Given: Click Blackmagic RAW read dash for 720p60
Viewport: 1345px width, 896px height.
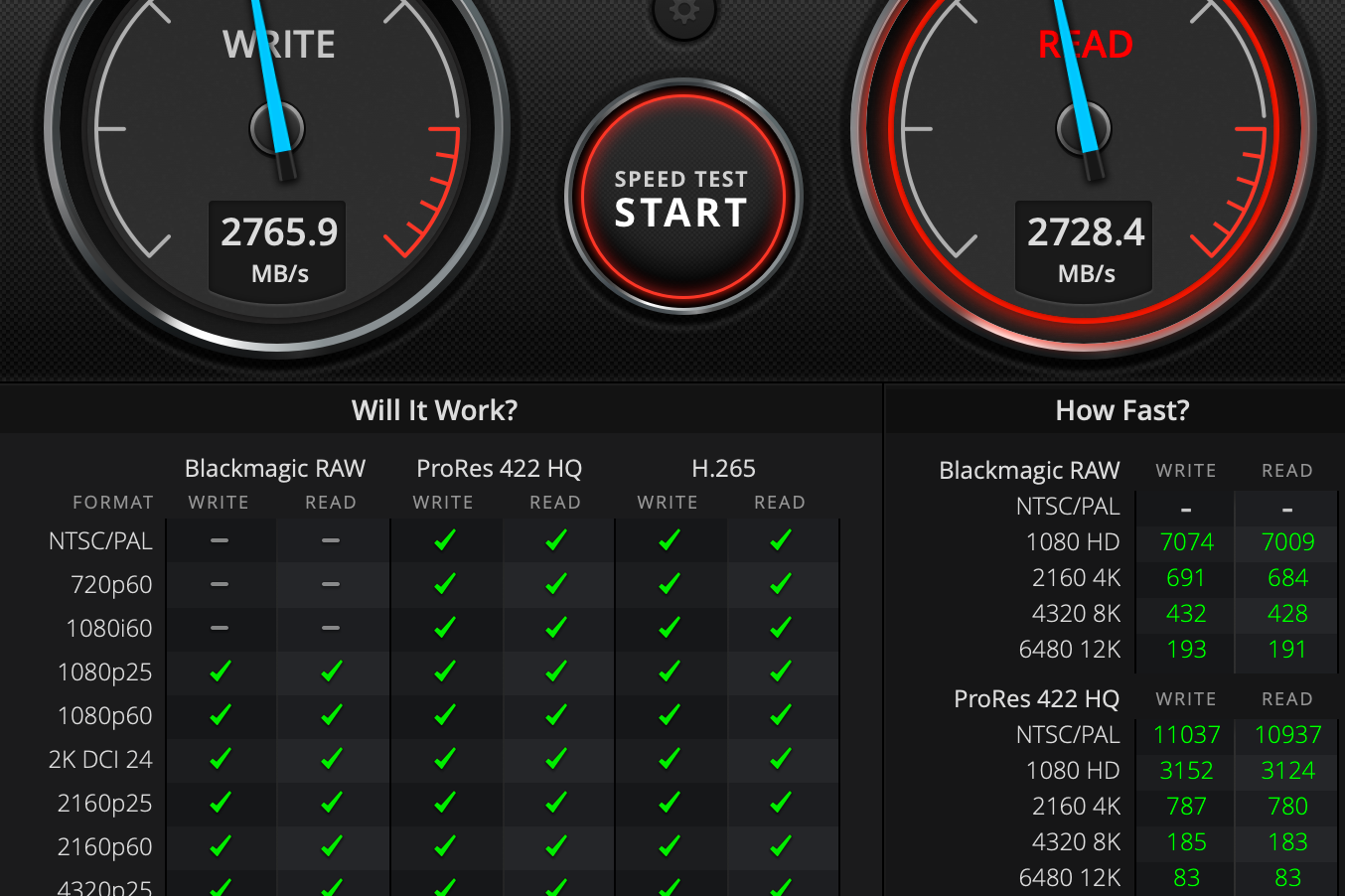Looking at the screenshot, I should 331,584.
